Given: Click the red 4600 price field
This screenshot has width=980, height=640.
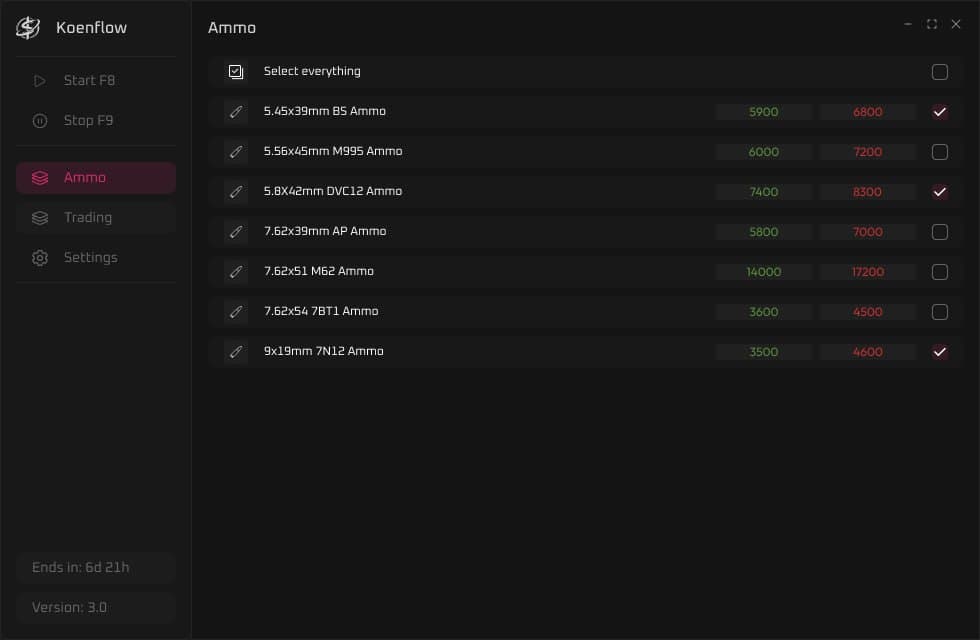Looking at the screenshot, I should tap(868, 352).
